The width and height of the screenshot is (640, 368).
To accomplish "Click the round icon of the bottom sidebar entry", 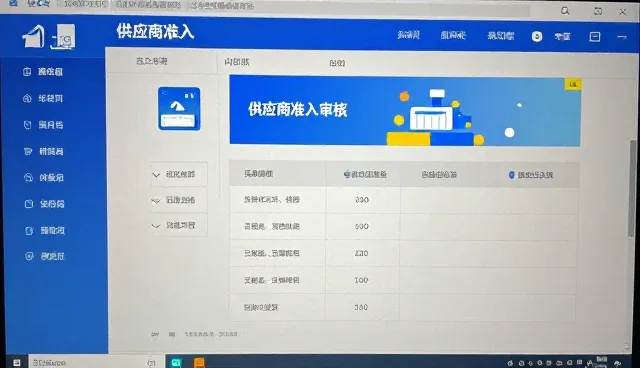I will [x=29, y=256].
